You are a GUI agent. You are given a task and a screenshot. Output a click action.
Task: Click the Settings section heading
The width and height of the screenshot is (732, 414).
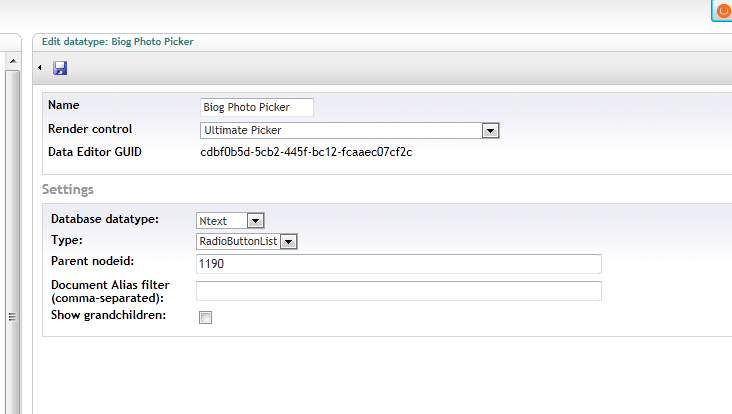(x=68, y=189)
